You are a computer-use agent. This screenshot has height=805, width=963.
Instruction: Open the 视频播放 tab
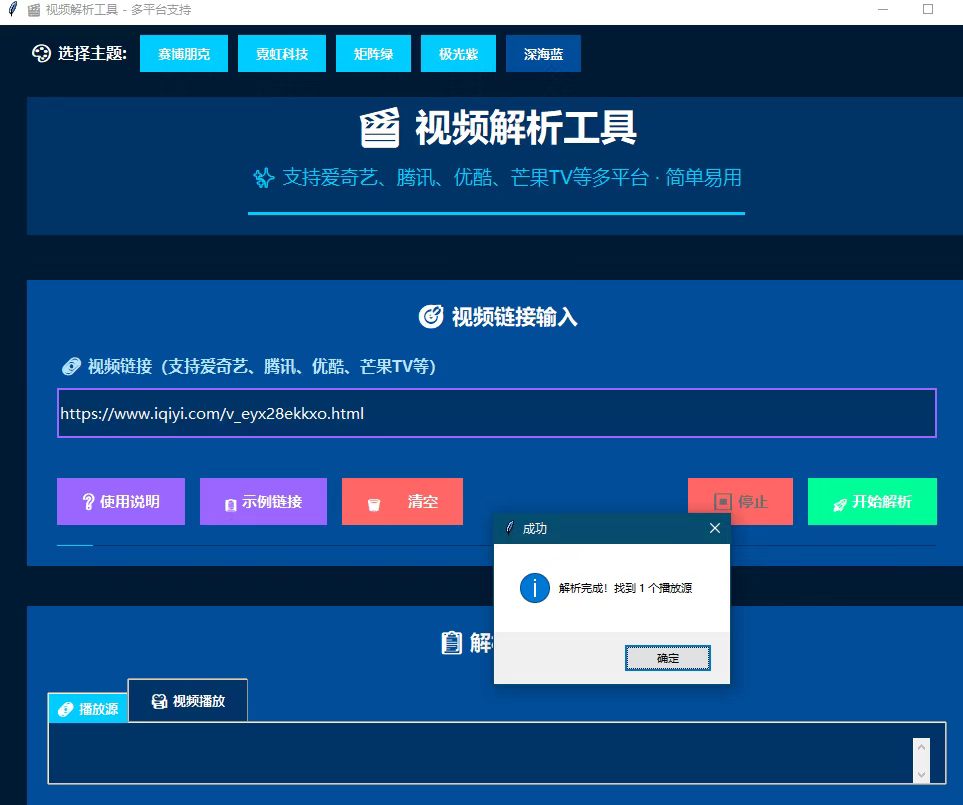(188, 701)
